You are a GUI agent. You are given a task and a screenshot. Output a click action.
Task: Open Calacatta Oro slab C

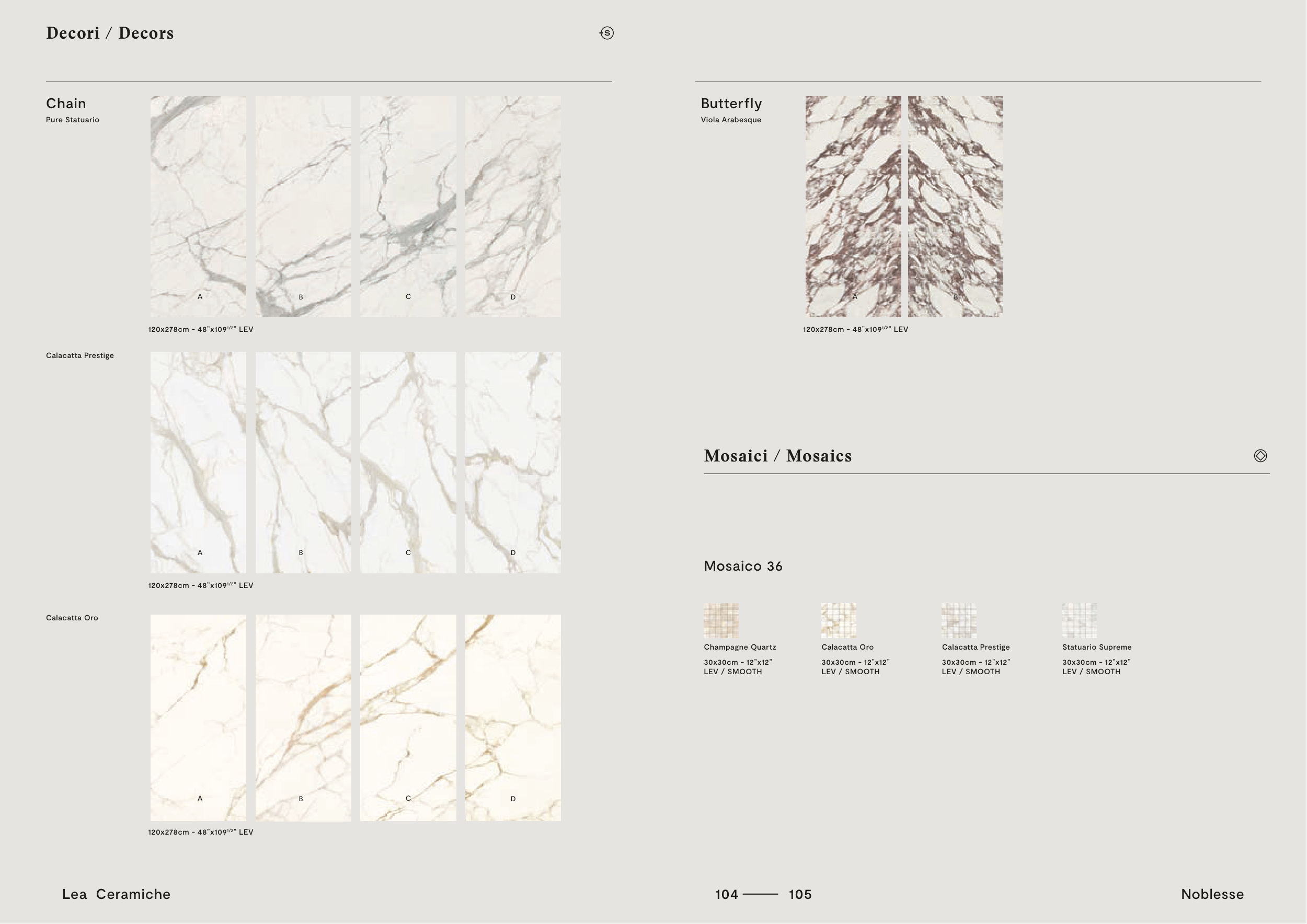[408, 717]
